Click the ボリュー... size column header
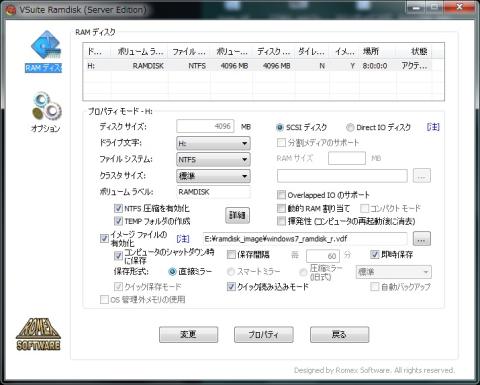 click(x=232, y=51)
